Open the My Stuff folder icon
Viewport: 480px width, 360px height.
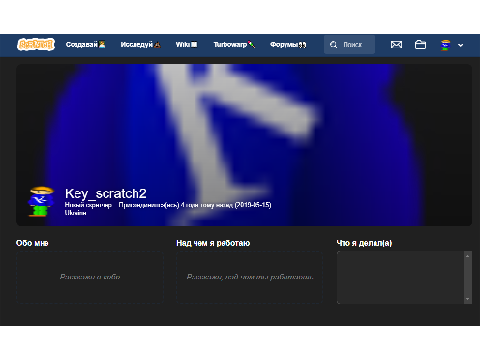coord(420,45)
